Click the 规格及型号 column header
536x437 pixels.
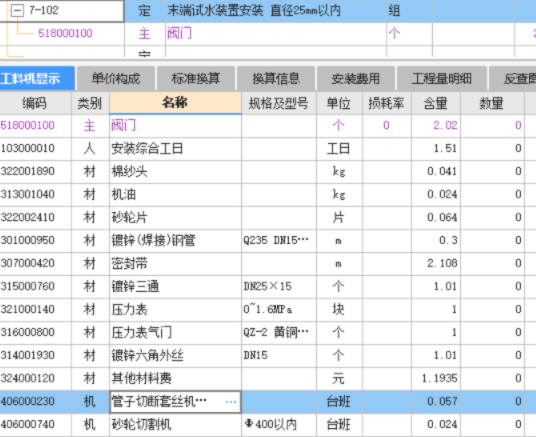pos(279,103)
